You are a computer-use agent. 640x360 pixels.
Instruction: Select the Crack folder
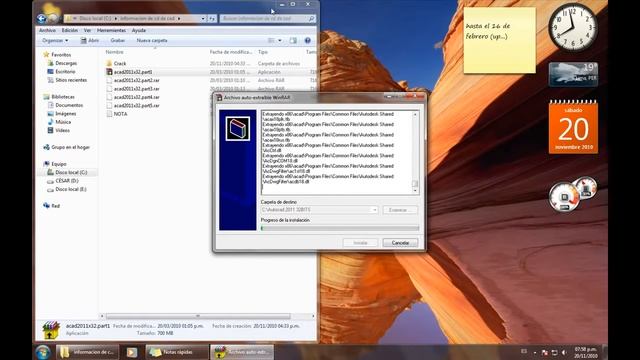[120, 63]
